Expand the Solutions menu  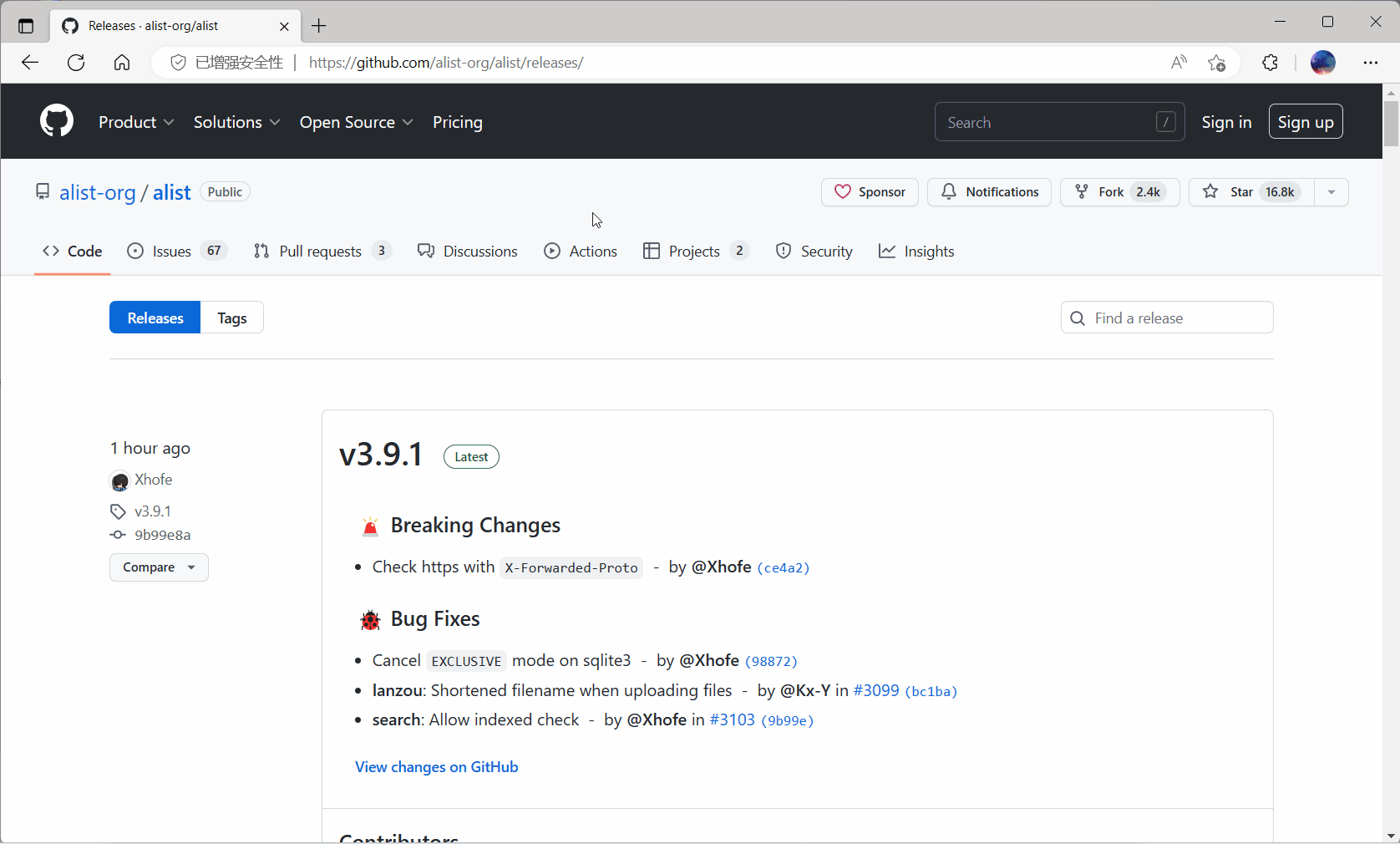(x=236, y=122)
